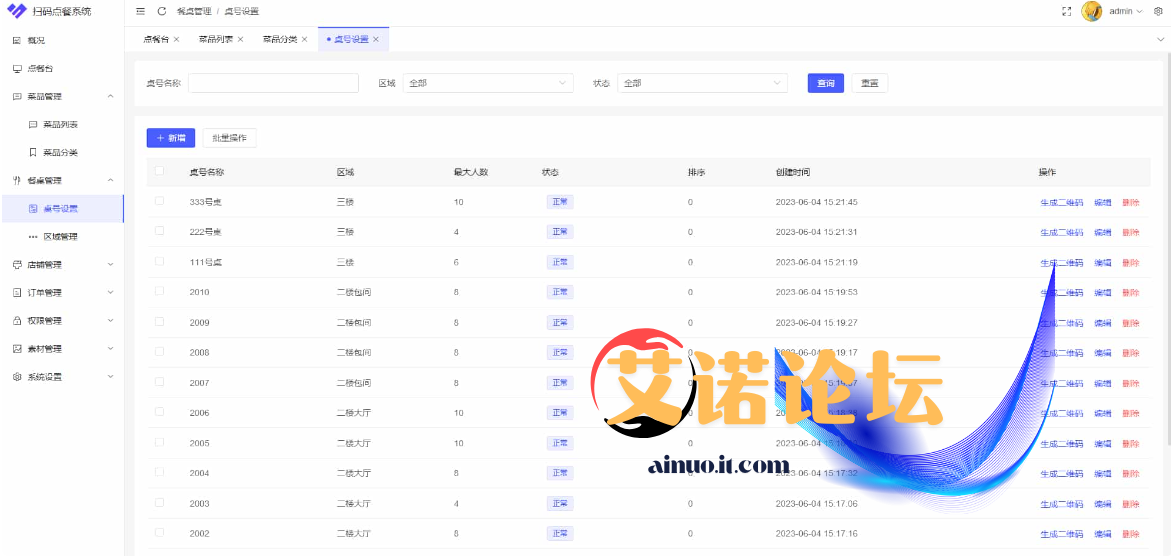Open the admin account dropdown
The image size is (1171, 556).
click(1125, 11)
